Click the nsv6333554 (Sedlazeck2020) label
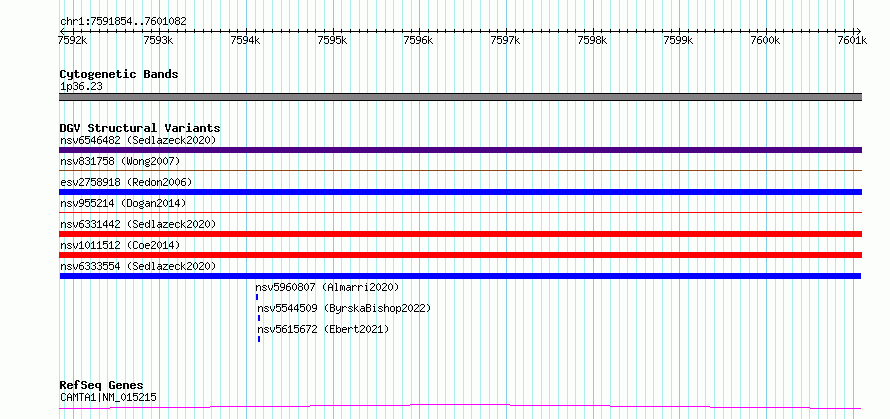 point(138,266)
